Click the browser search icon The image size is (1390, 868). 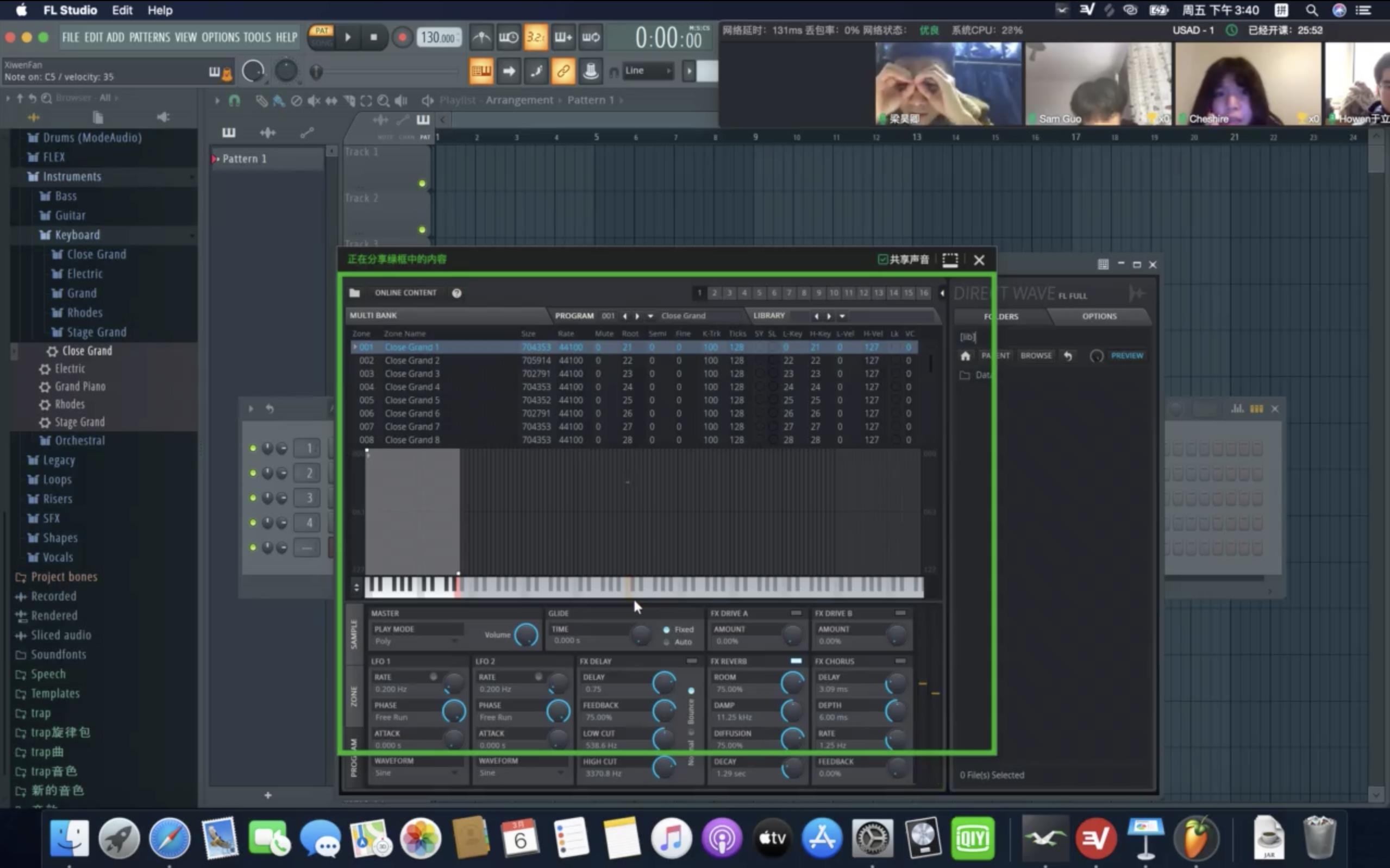coord(47,98)
